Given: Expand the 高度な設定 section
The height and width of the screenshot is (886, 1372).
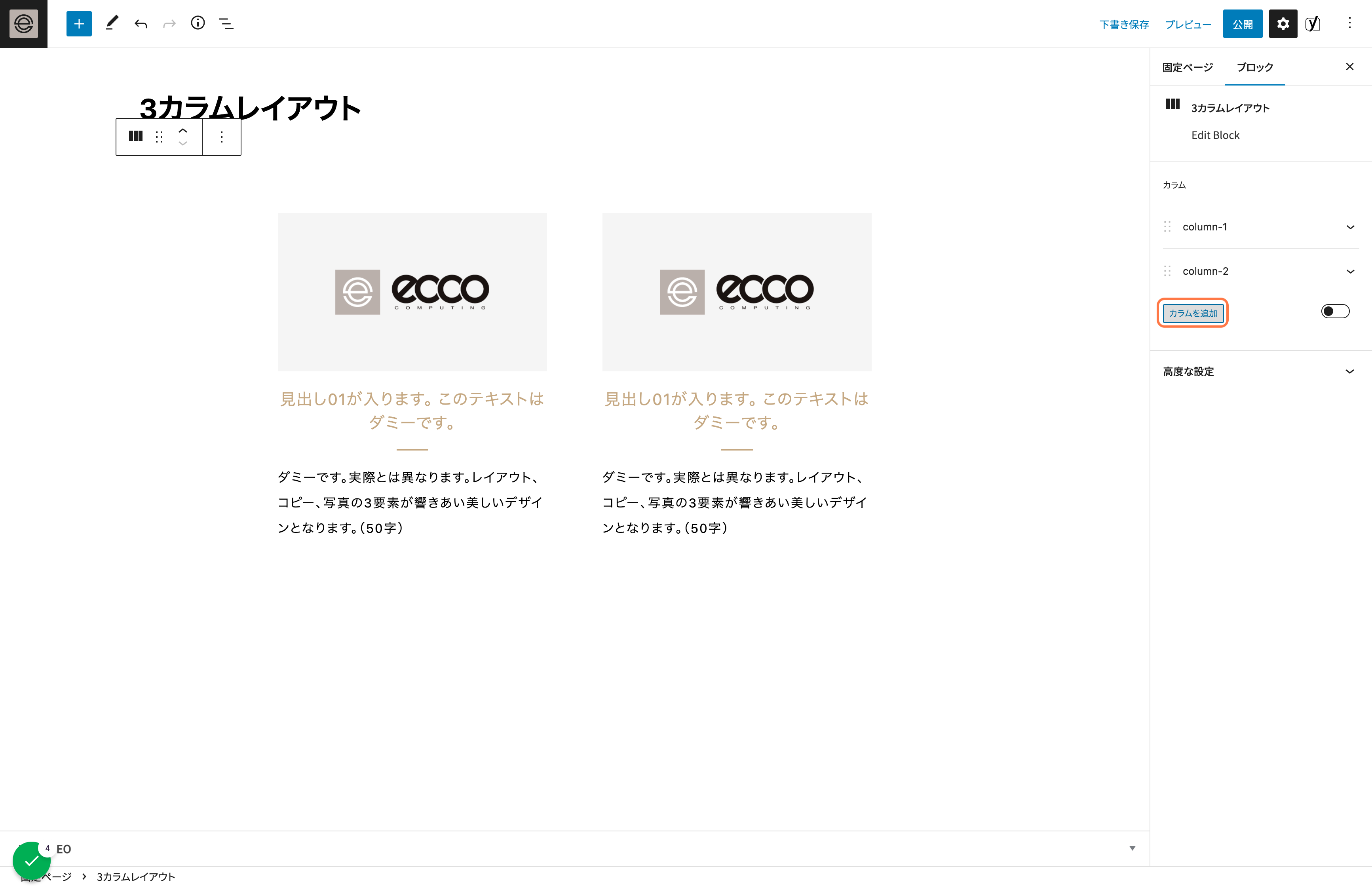Looking at the screenshot, I should point(1260,372).
